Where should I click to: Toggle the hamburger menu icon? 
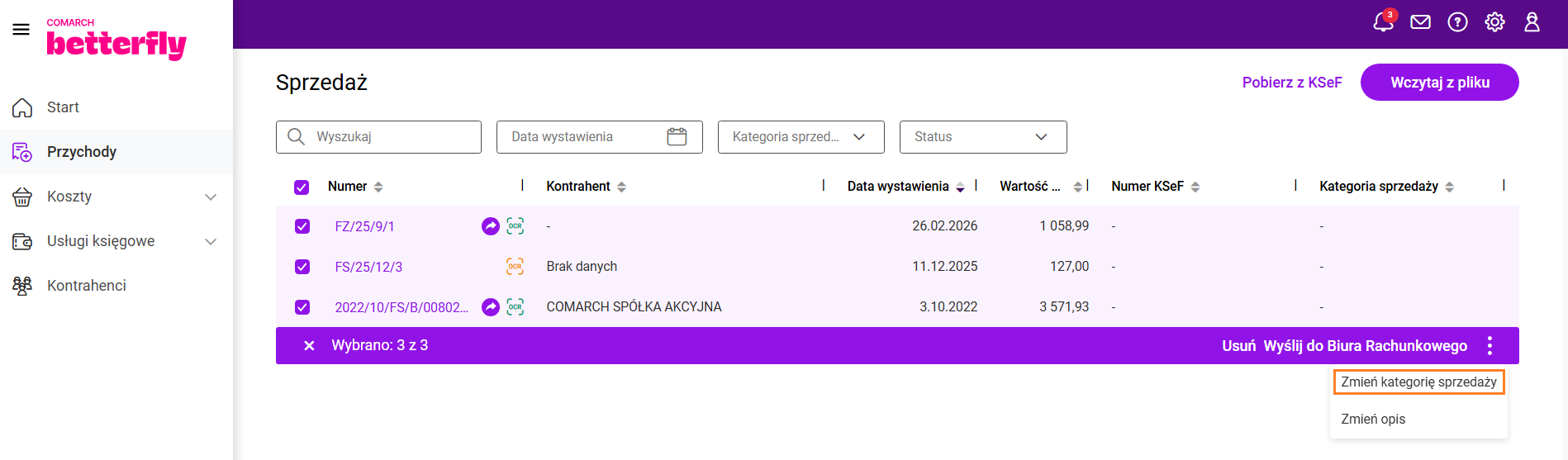[x=21, y=30]
